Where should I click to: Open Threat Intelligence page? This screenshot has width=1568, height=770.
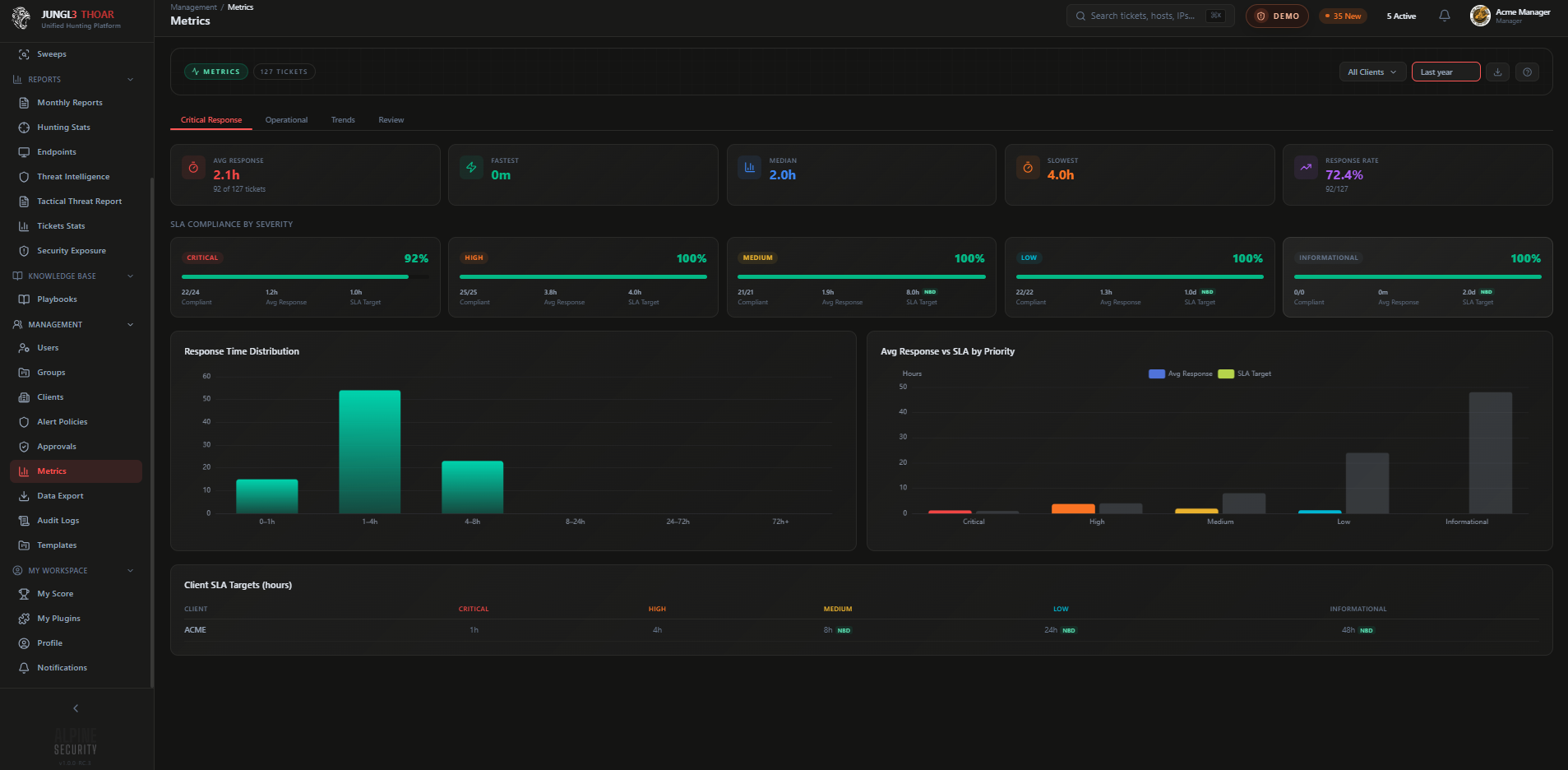pyautogui.click(x=76, y=177)
